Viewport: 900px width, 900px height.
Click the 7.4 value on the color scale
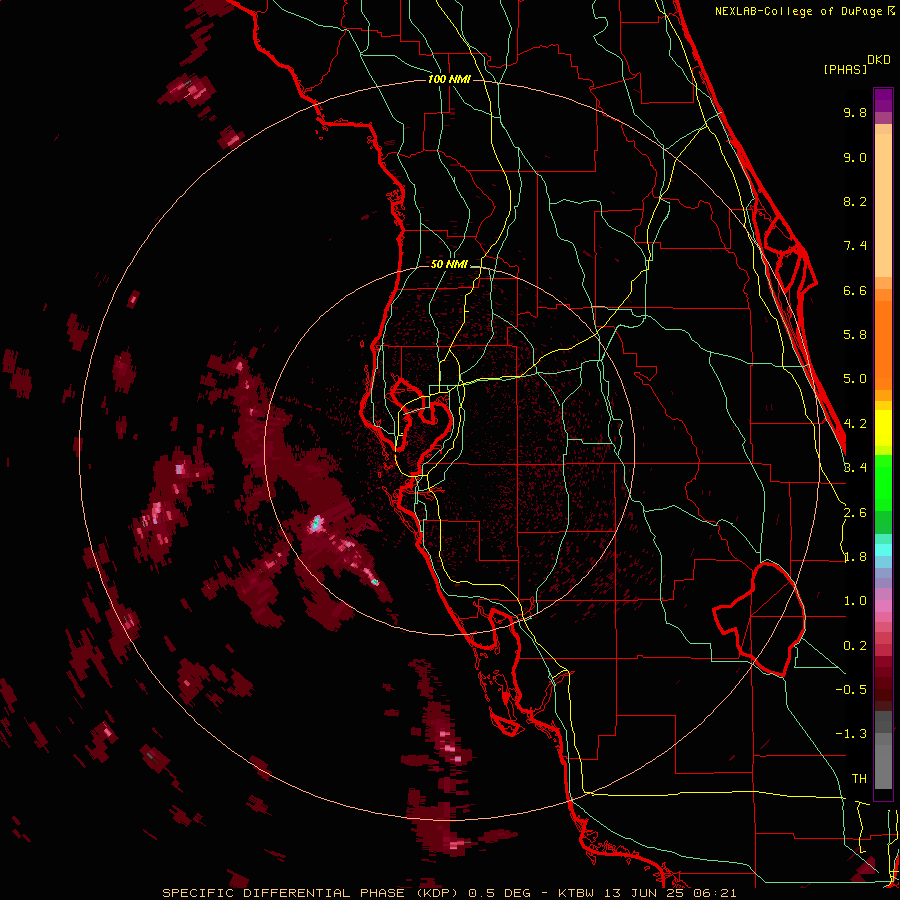(855, 246)
